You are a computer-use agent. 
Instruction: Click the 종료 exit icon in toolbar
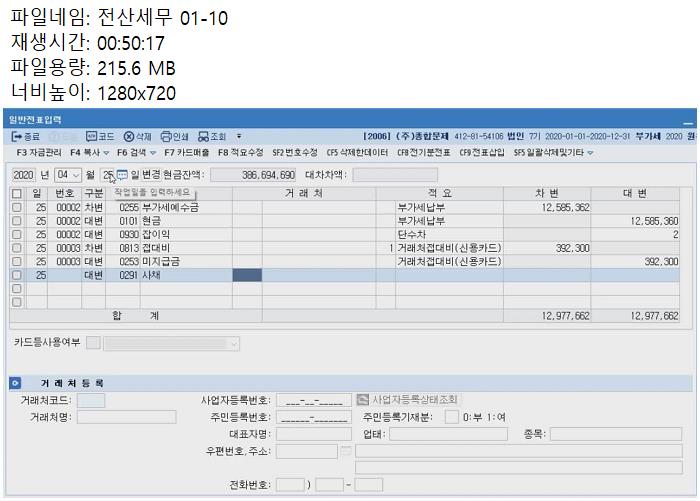(17, 137)
